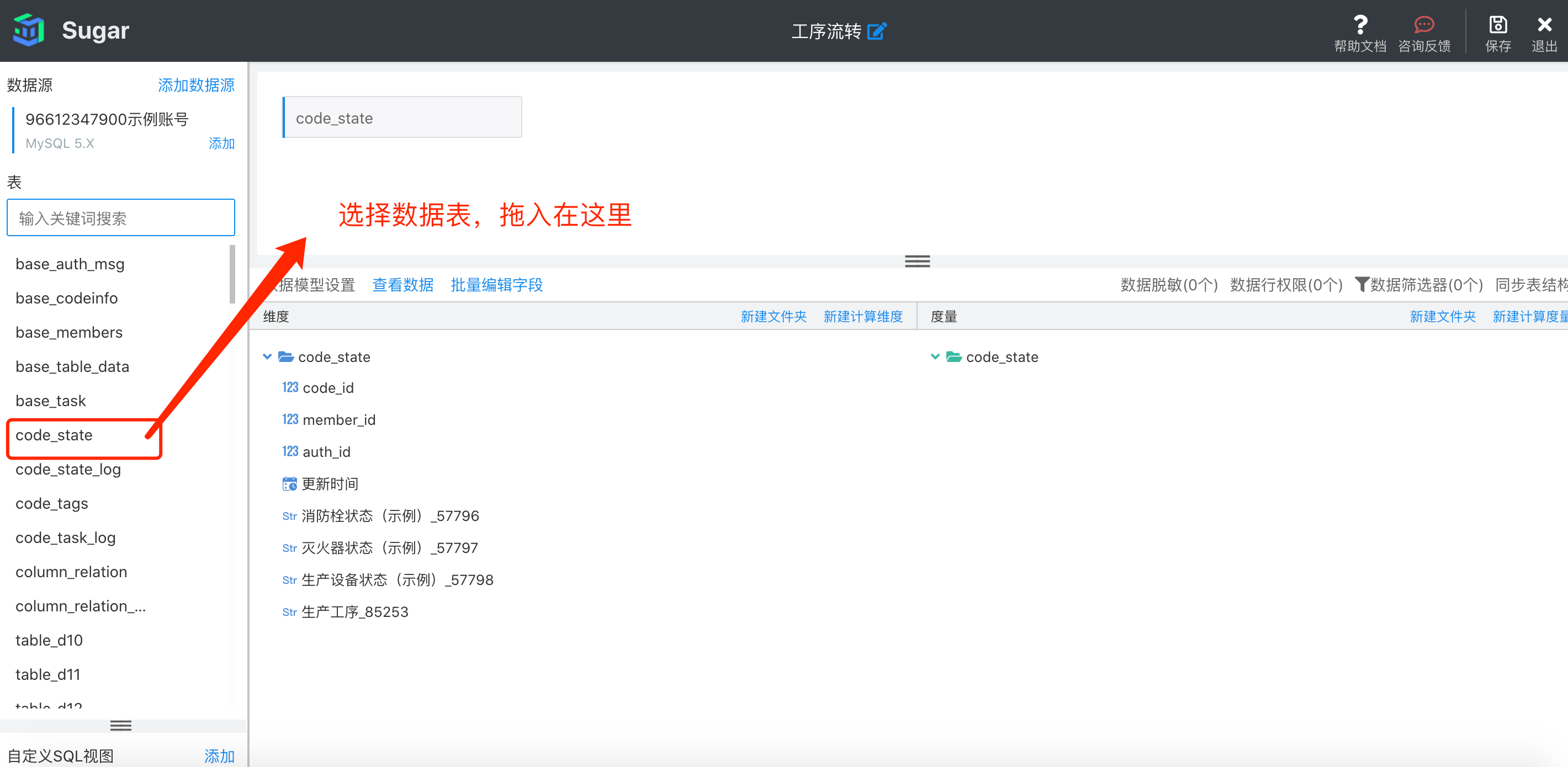Click 同步表结构

coord(1533,285)
